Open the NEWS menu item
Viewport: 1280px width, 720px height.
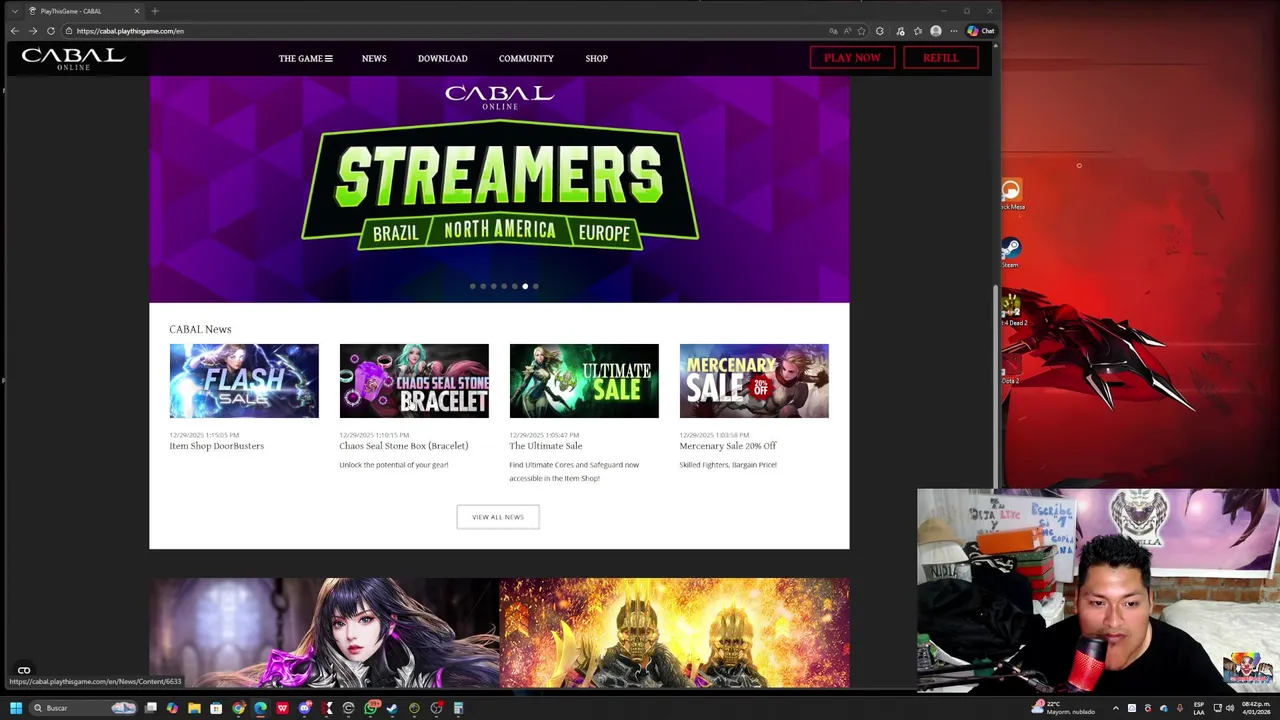(x=374, y=58)
